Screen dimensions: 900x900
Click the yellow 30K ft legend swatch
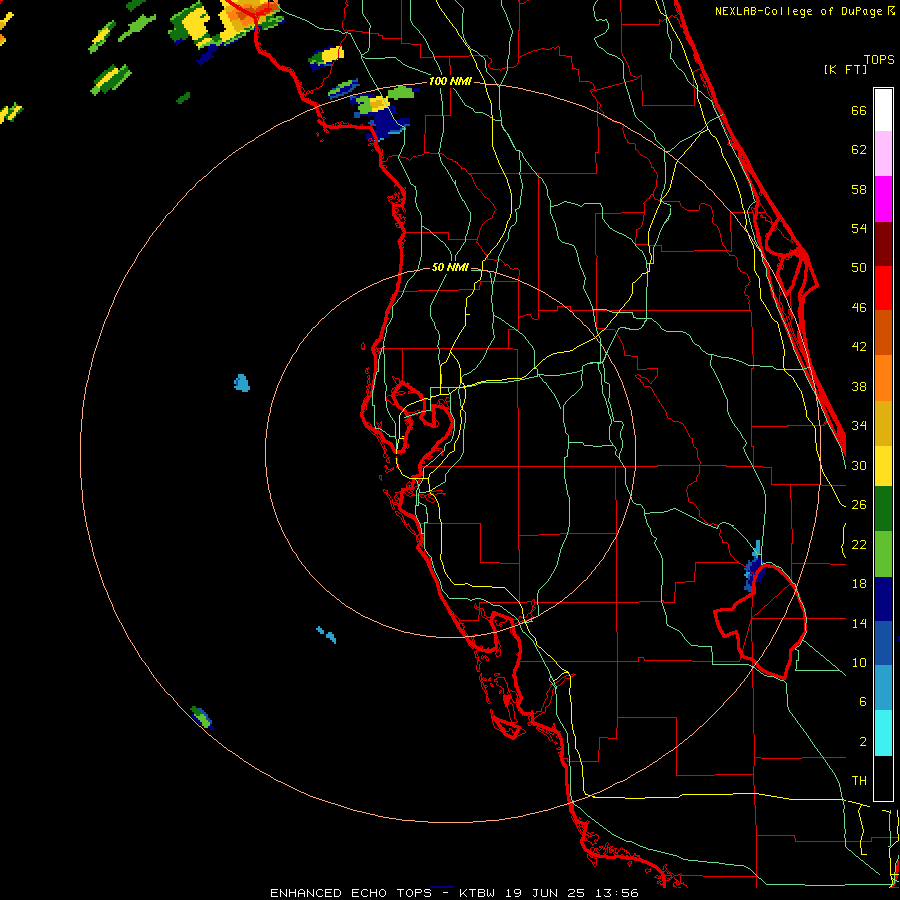tap(883, 466)
